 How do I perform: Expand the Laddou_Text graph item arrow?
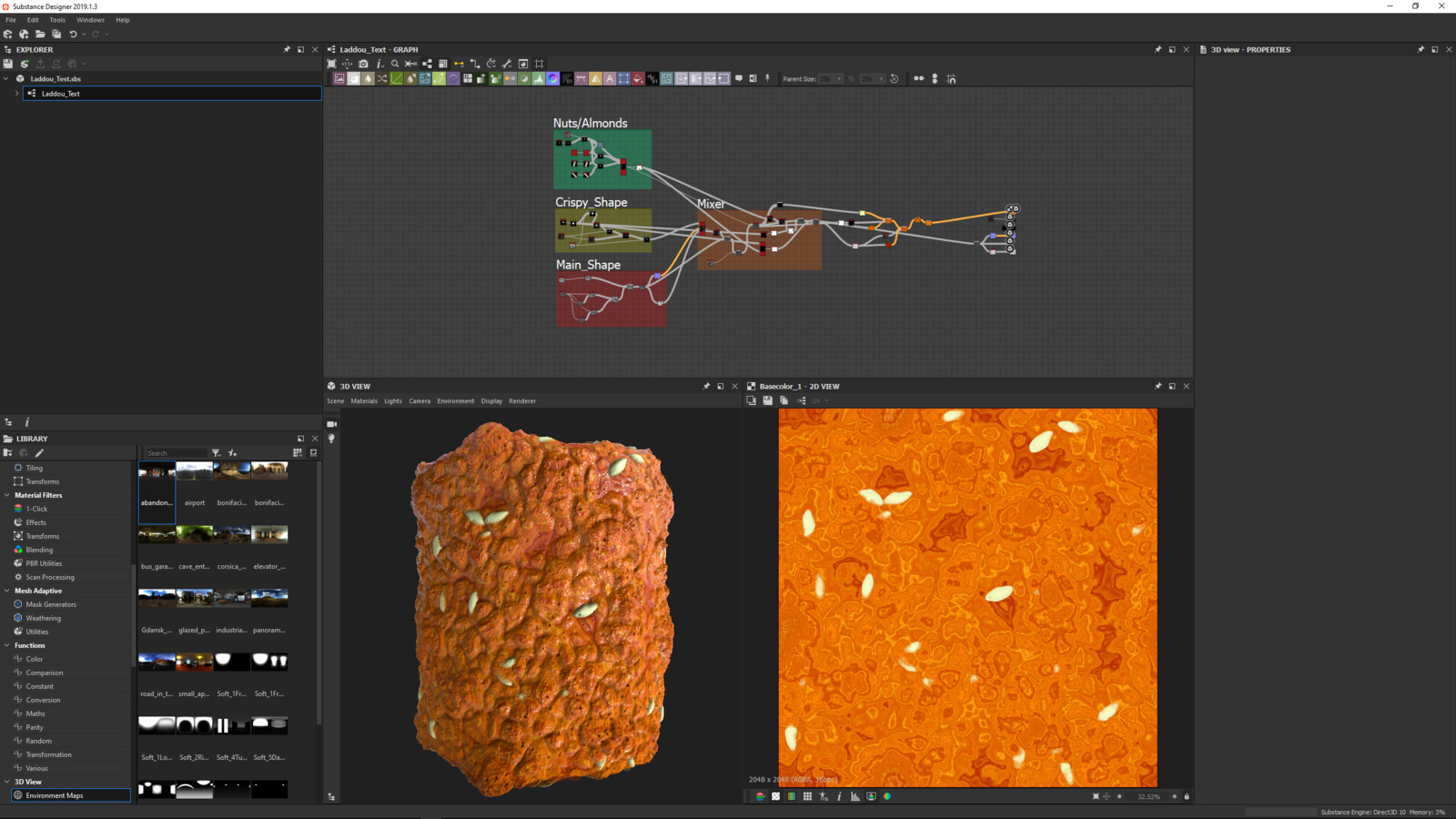pyautogui.click(x=16, y=93)
